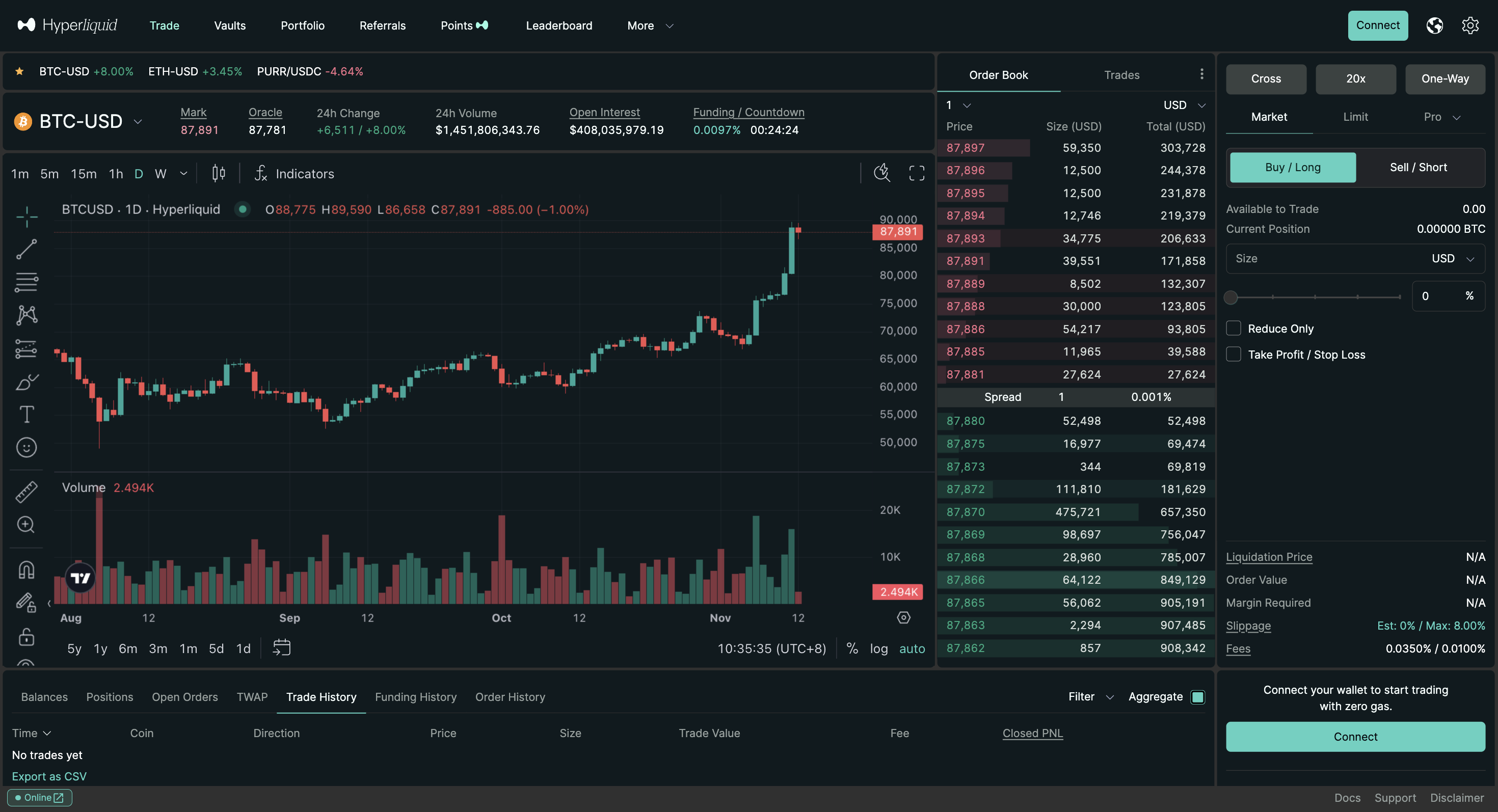Screen dimensions: 1498x812
Task: Click the TradingView logo icon on chart
Action: point(79,578)
